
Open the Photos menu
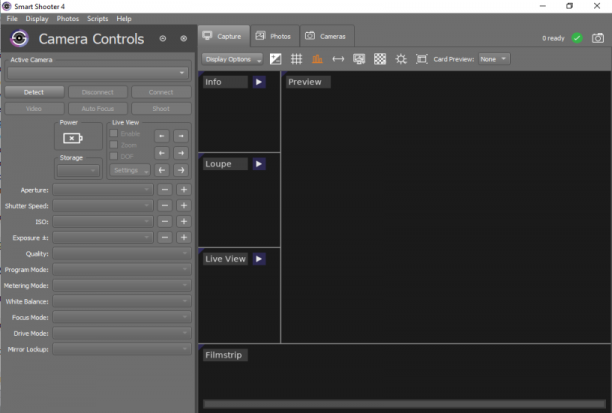68,19
